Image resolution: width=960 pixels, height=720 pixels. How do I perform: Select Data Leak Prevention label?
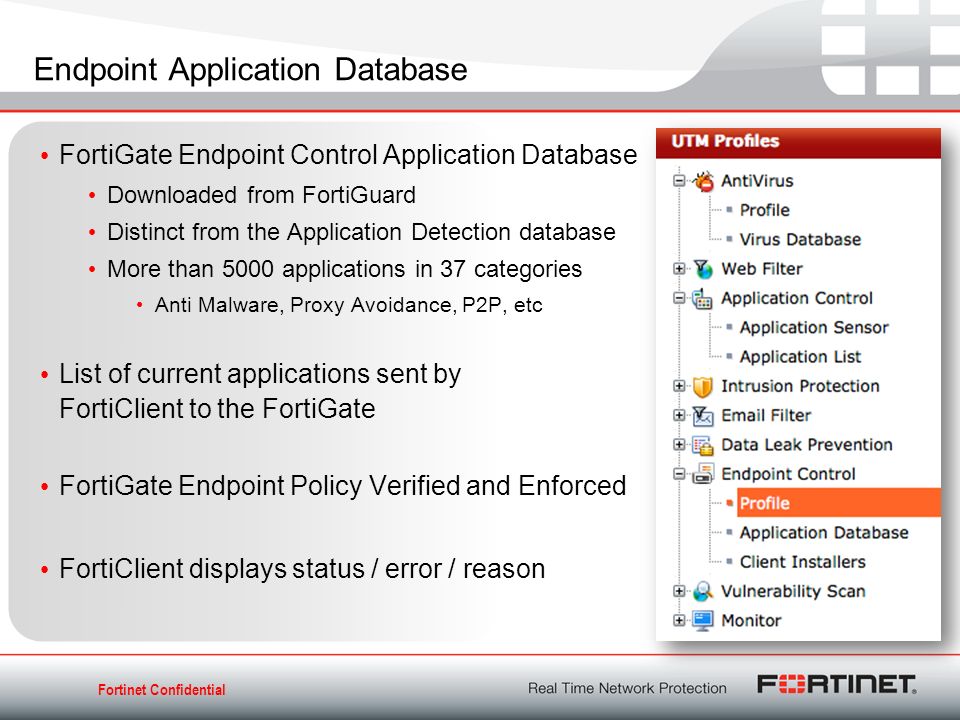[806, 445]
